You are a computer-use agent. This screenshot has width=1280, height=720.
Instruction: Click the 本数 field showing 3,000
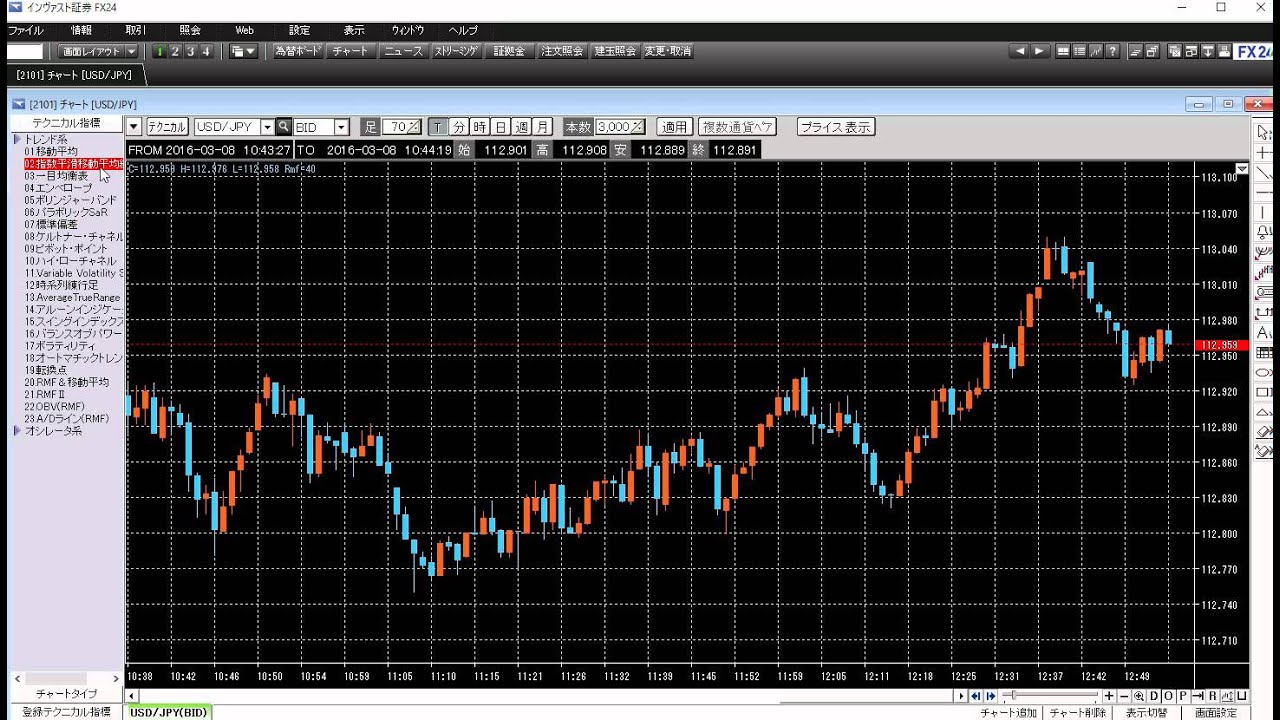[x=620, y=127]
